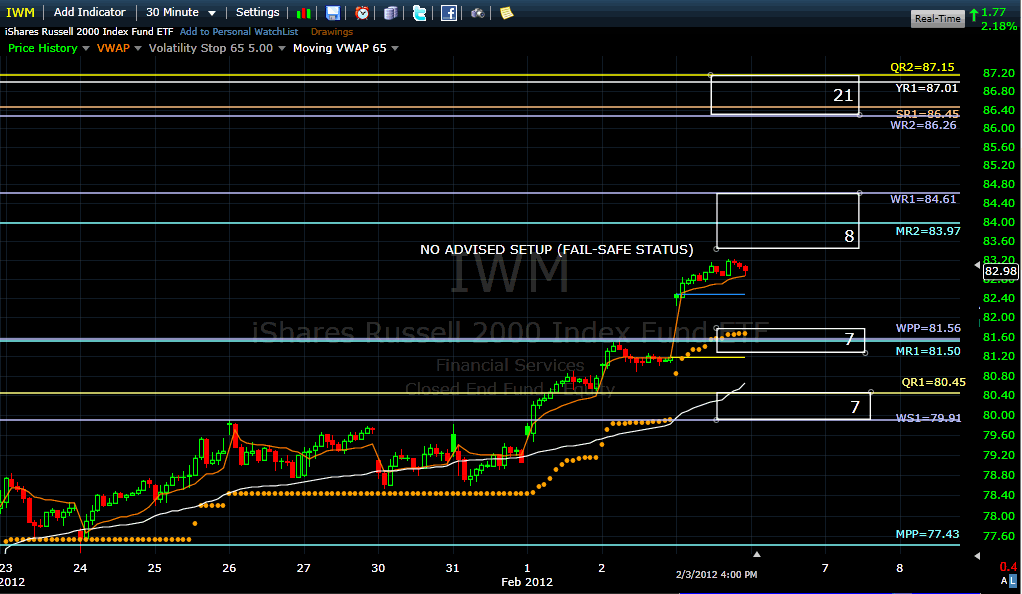Click the small left arrow above the price scale bottom
The image size is (1022, 594).
(976, 556)
